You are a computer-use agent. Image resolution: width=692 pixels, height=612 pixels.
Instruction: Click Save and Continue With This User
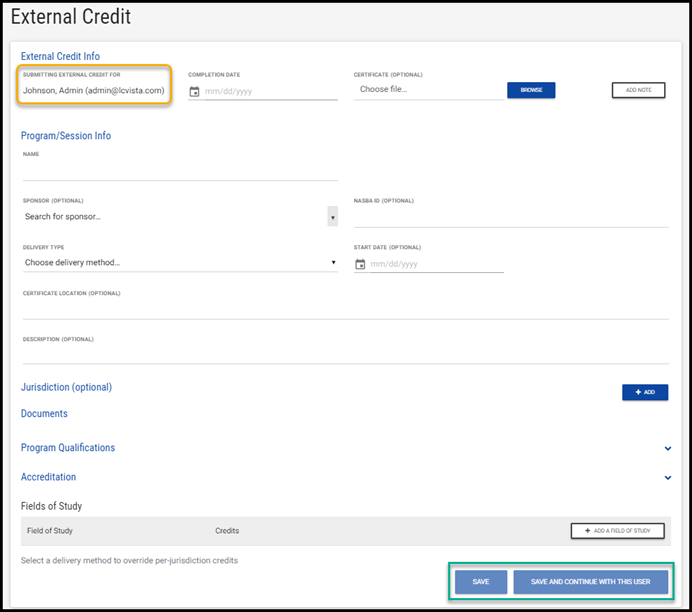(x=590, y=582)
